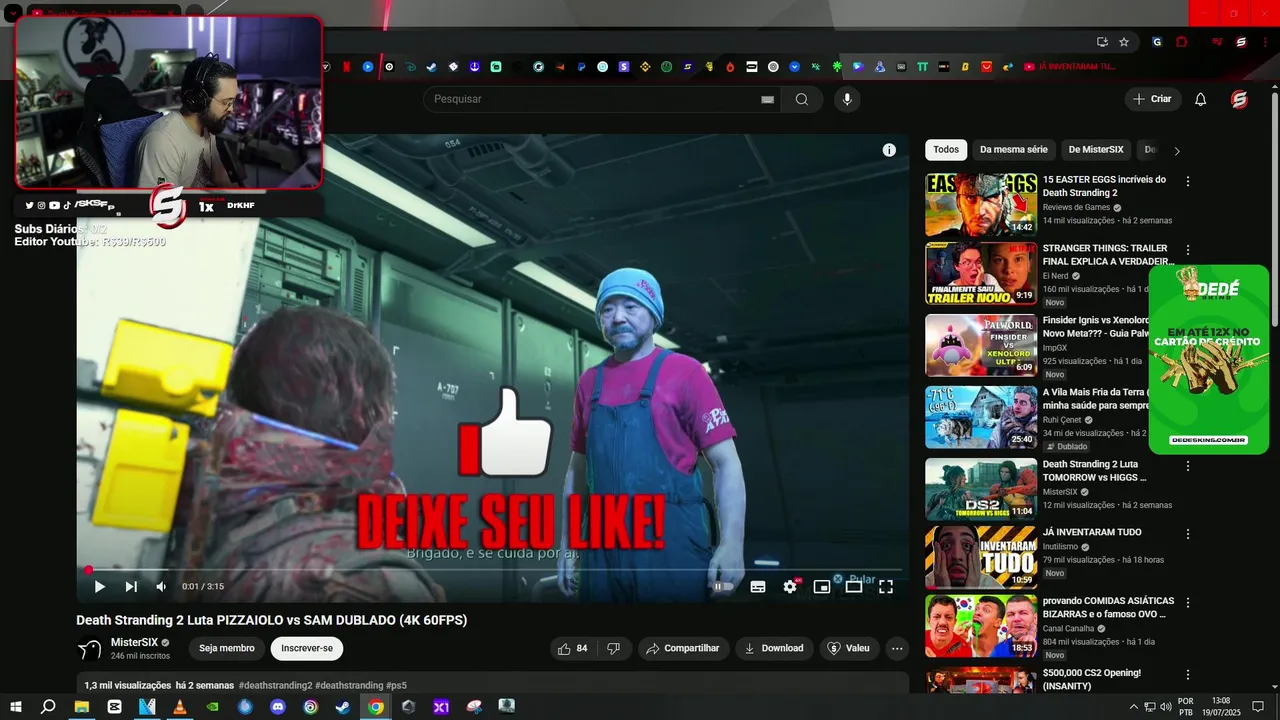Viewport: 1280px width, 720px height.
Task: Start voice search with microphone
Action: [847, 99]
